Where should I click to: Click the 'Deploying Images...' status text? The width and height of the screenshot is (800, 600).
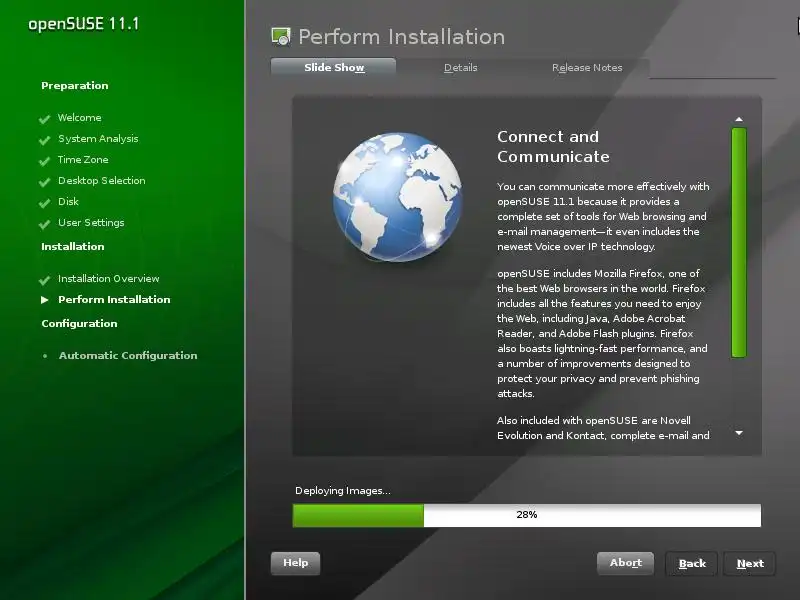pyautogui.click(x=342, y=491)
